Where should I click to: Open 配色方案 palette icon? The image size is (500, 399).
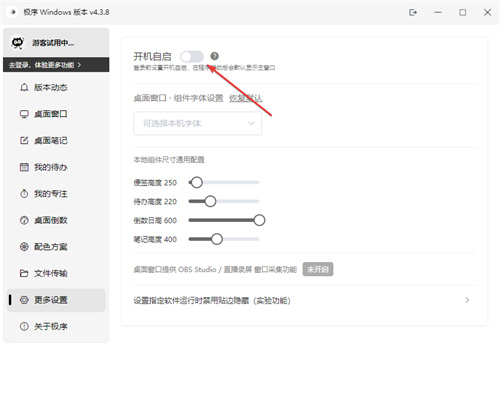pyautogui.click(x=24, y=247)
